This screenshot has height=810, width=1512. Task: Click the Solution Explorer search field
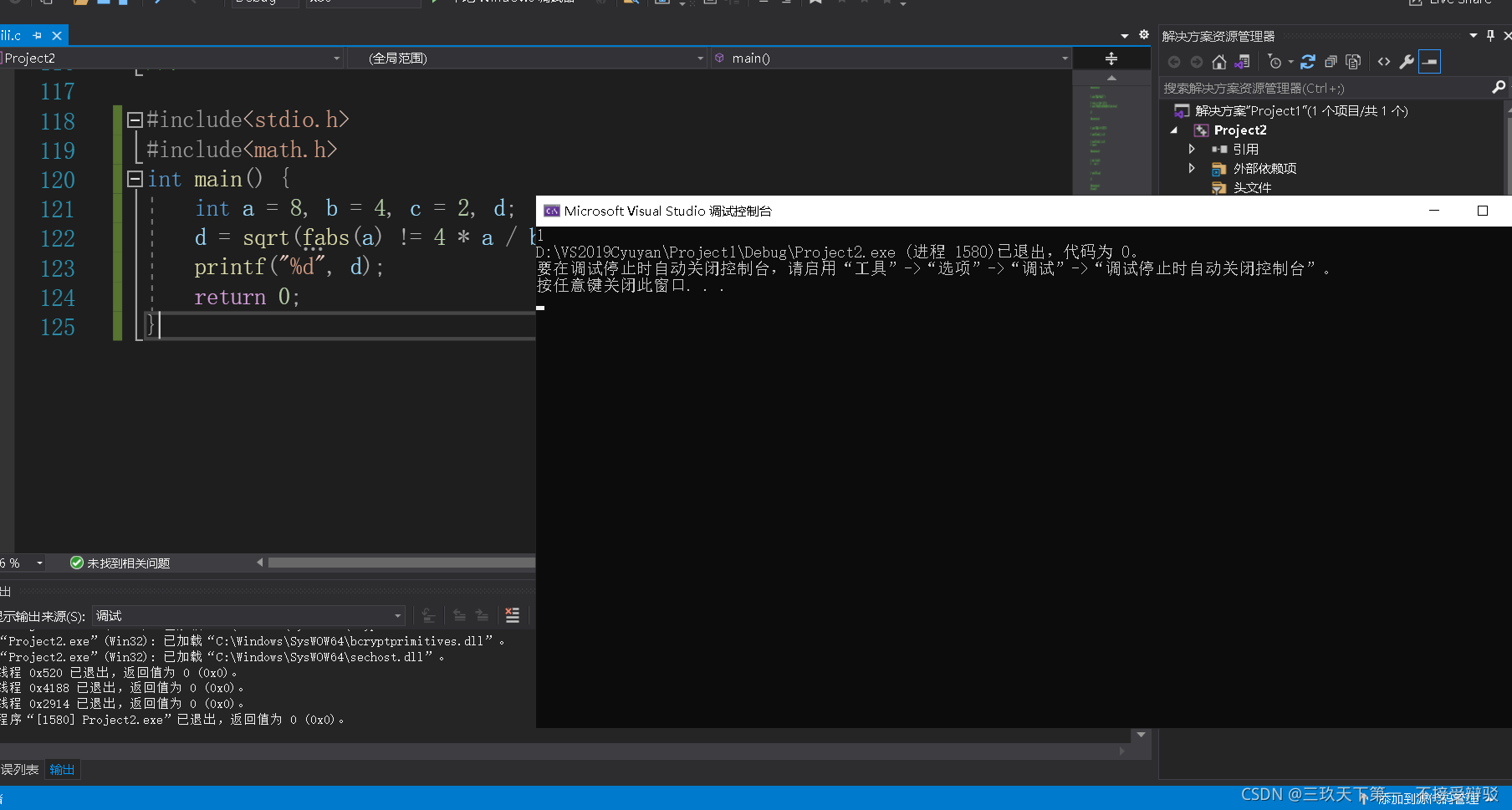[x=1326, y=88]
